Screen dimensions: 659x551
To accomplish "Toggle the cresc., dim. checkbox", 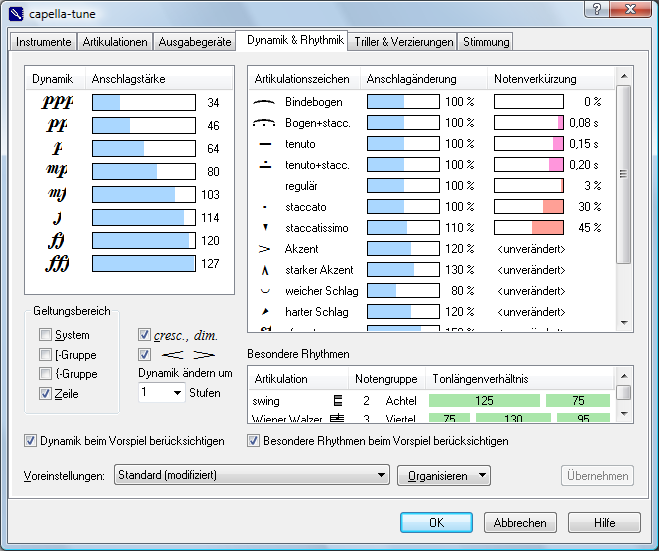I will point(144,335).
